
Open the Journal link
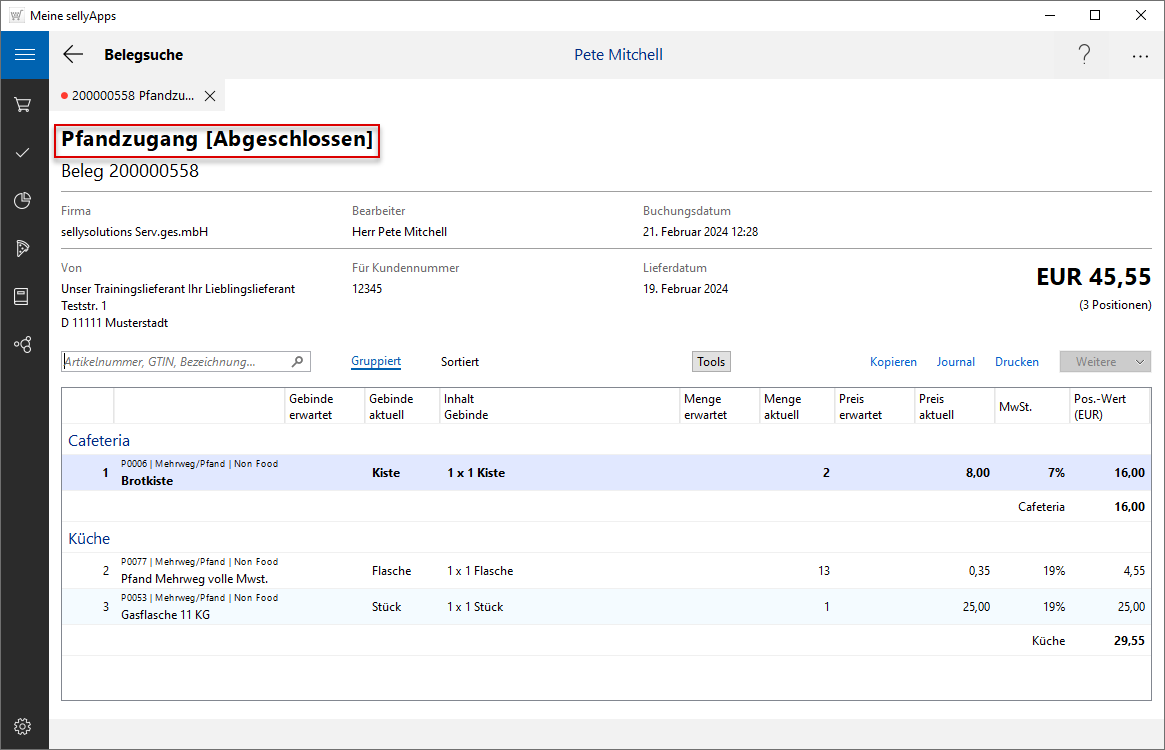(x=955, y=362)
